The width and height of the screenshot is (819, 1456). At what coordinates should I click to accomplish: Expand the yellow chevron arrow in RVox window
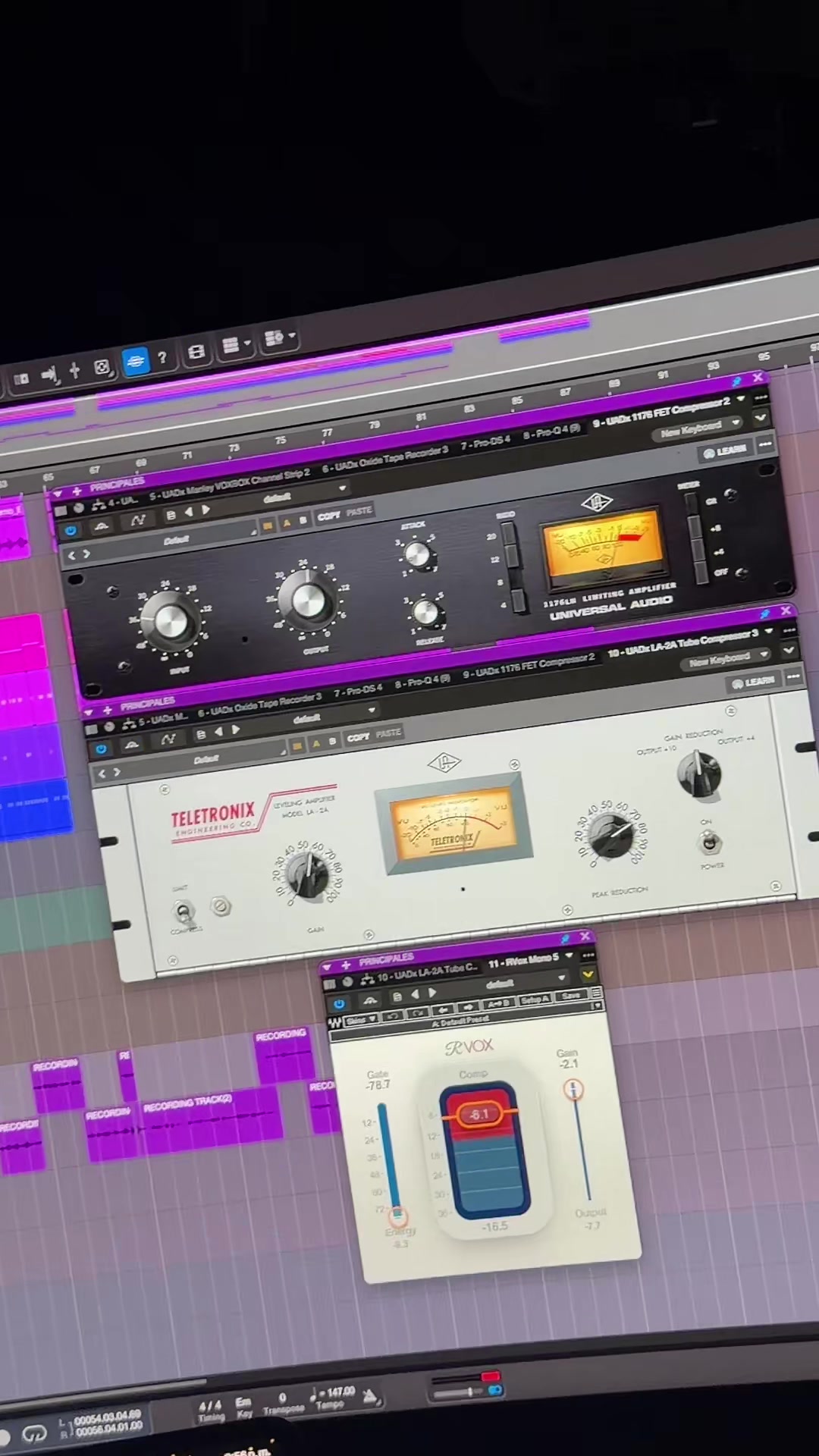click(x=588, y=974)
